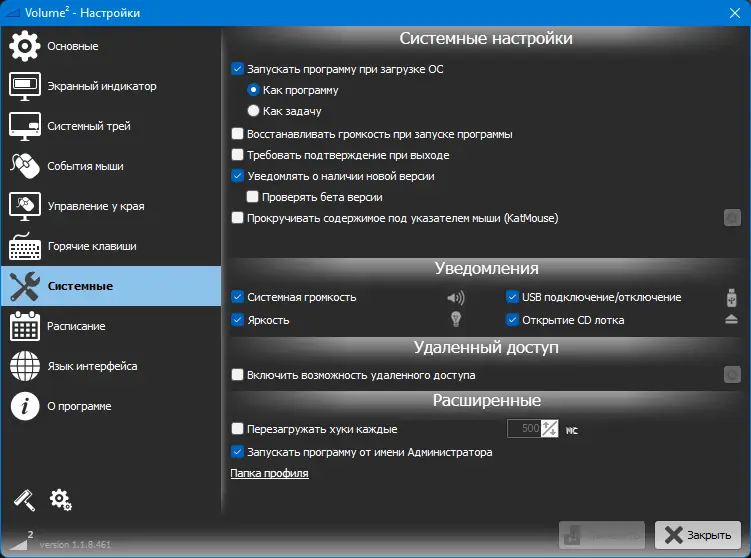Enable Восстанавливать громкость при запуске программы
The width and height of the screenshot is (751, 558).
pos(237,134)
